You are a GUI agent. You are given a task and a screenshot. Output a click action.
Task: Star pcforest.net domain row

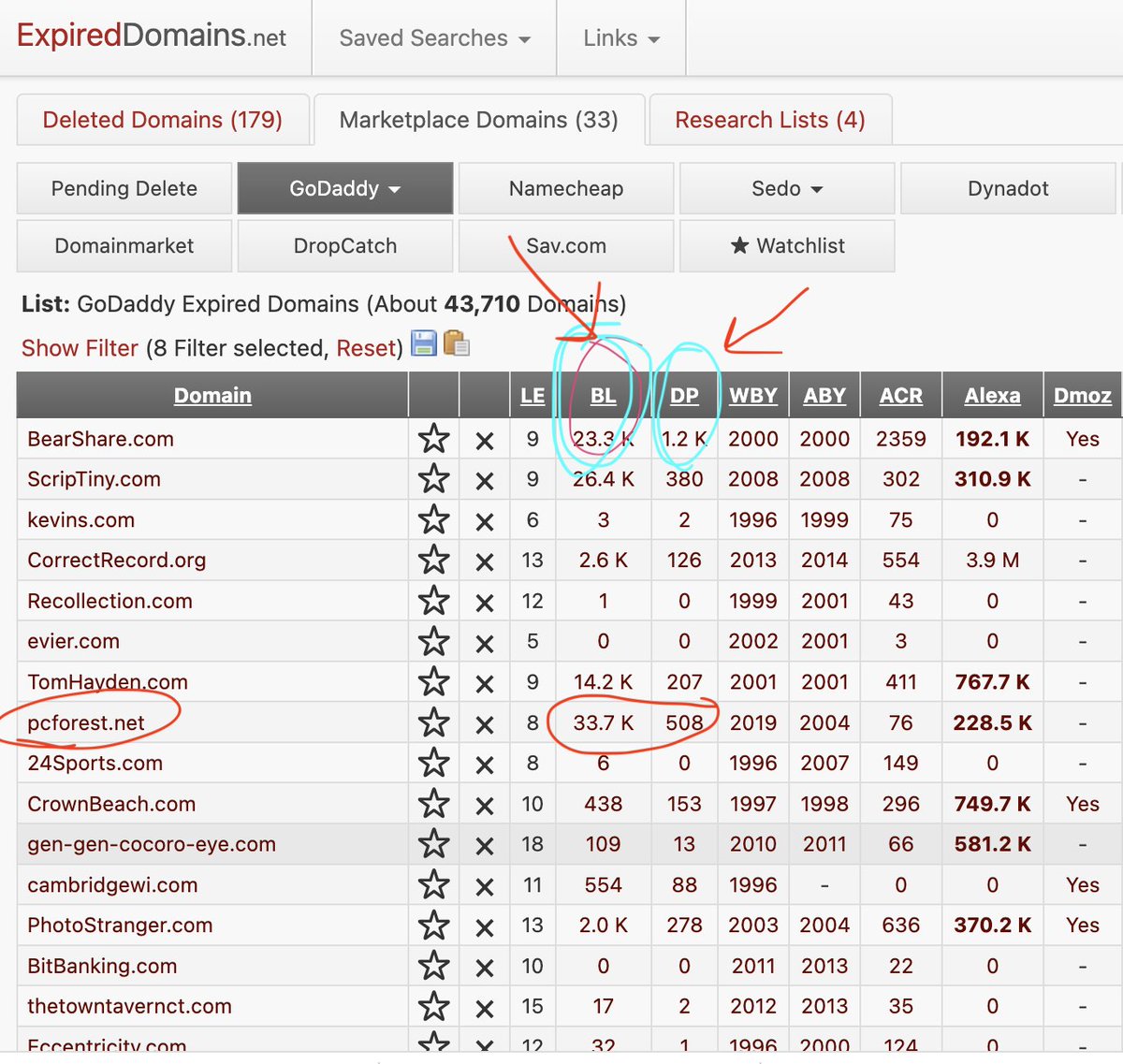(x=433, y=722)
